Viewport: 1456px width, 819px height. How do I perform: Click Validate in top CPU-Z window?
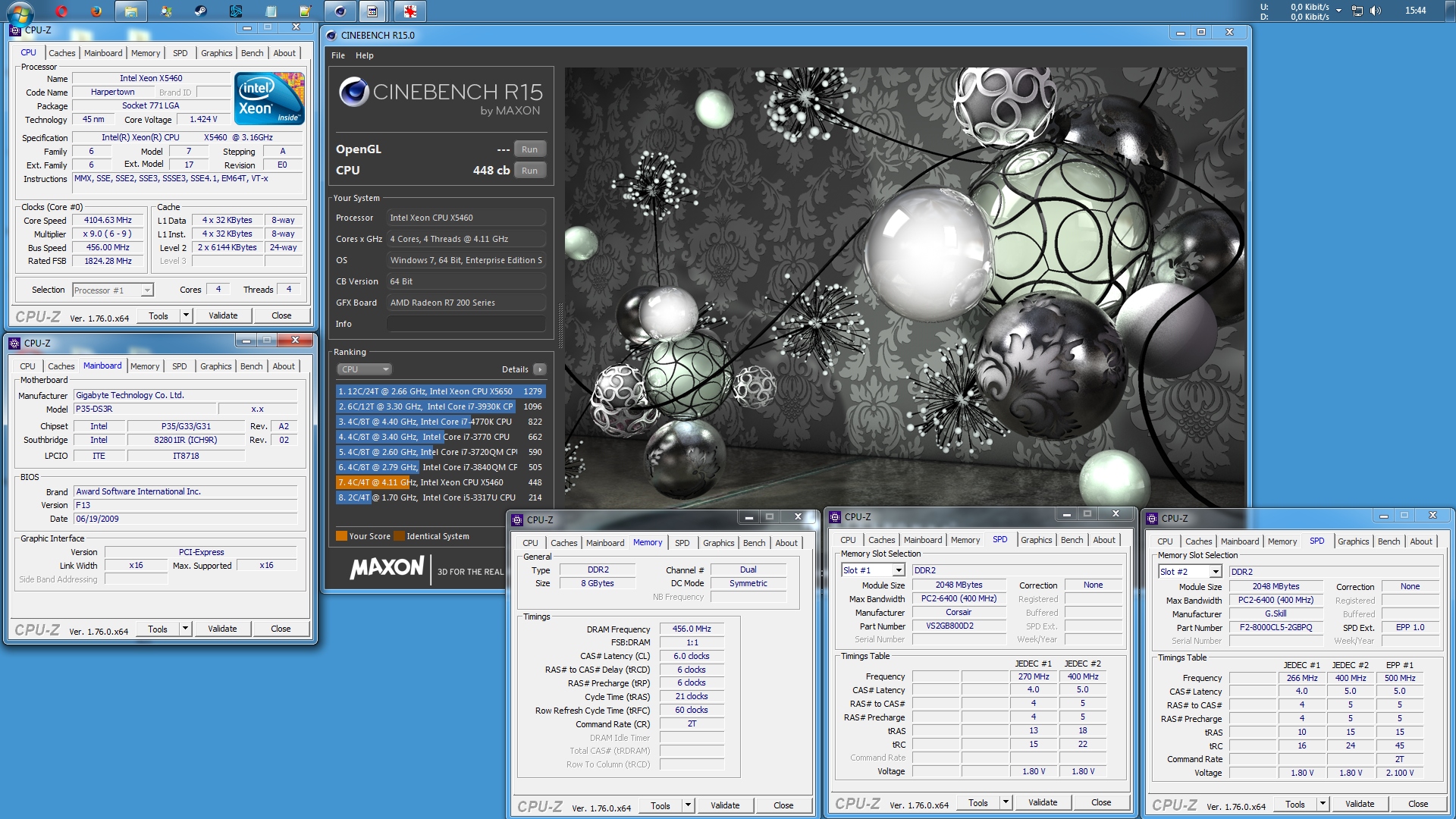pyautogui.click(x=223, y=315)
